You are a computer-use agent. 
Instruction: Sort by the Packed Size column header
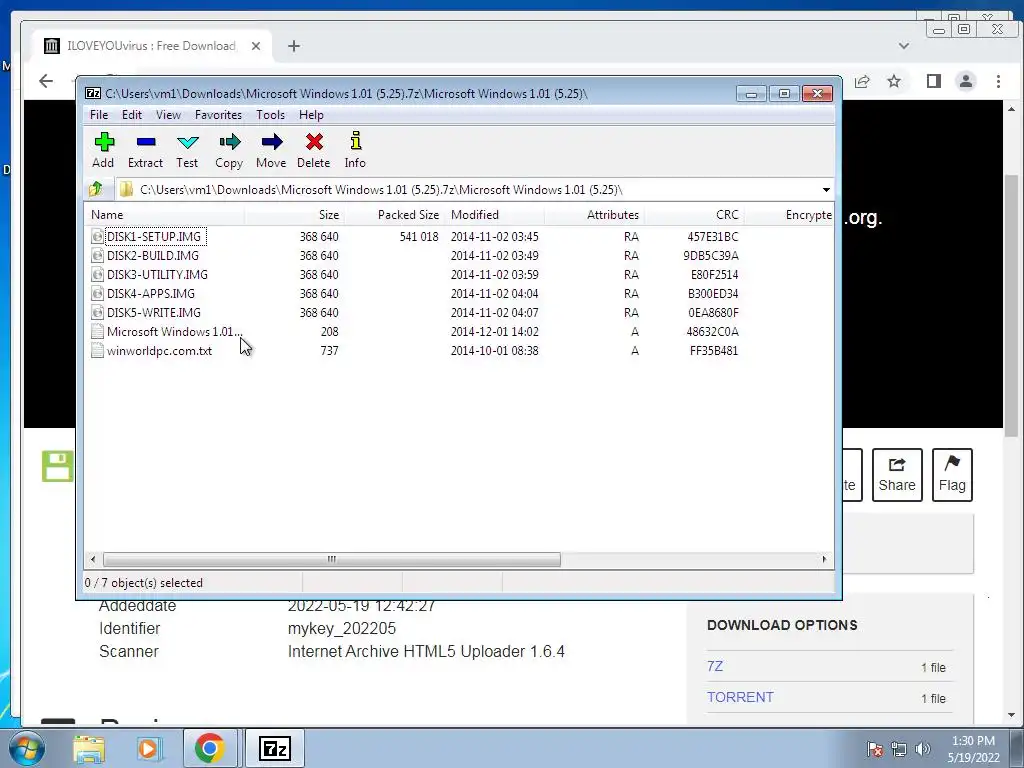point(394,215)
